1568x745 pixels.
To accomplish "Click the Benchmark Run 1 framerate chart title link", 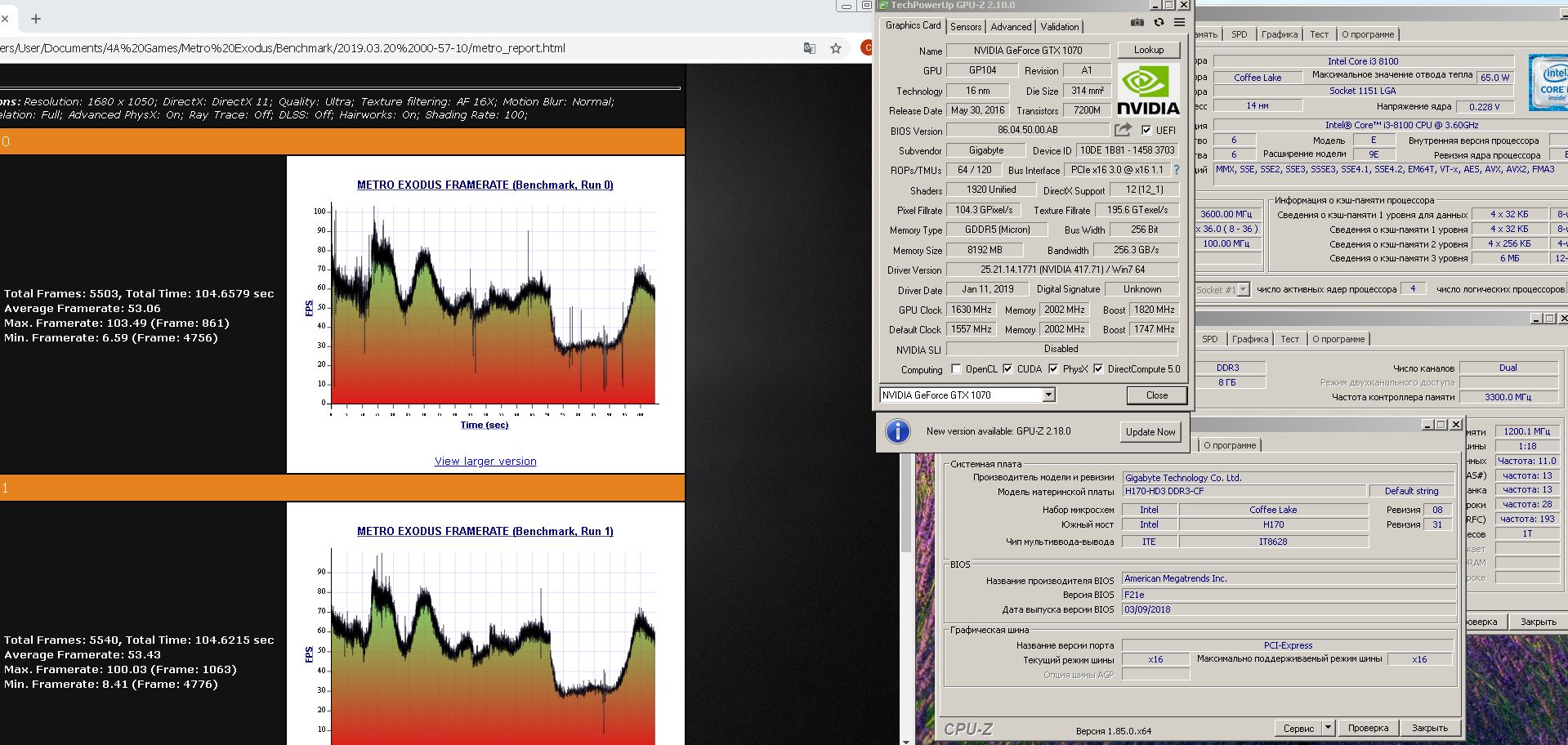I will click(485, 531).
